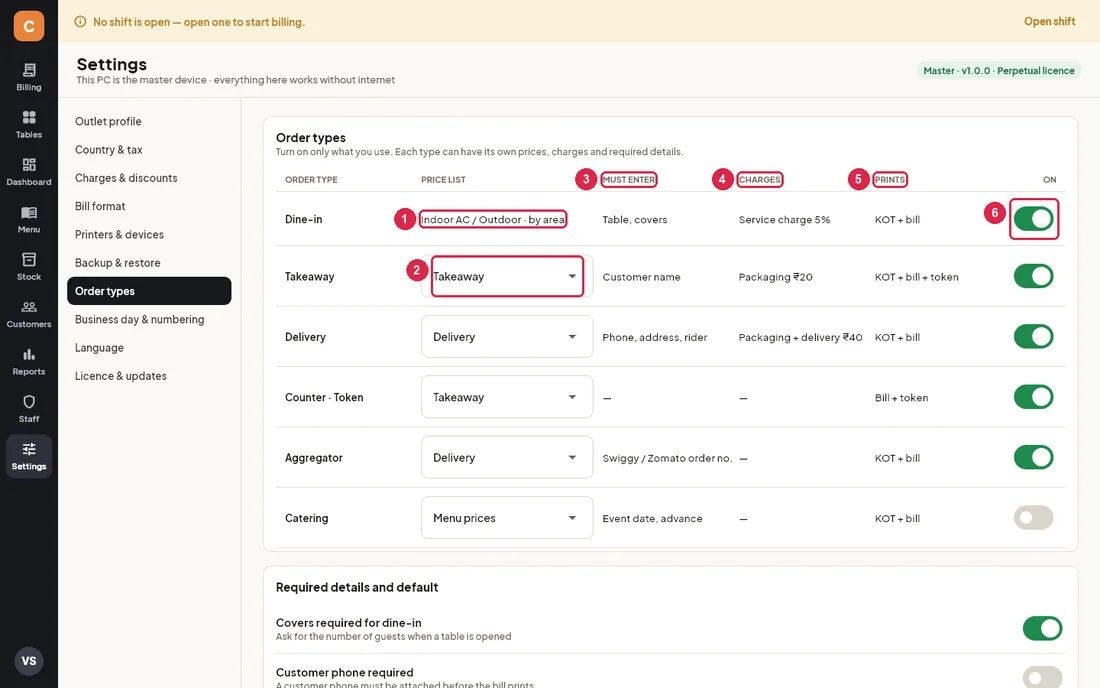Click the Open shift link
The image size is (1100, 688).
pyautogui.click(x=1049, y=22)
